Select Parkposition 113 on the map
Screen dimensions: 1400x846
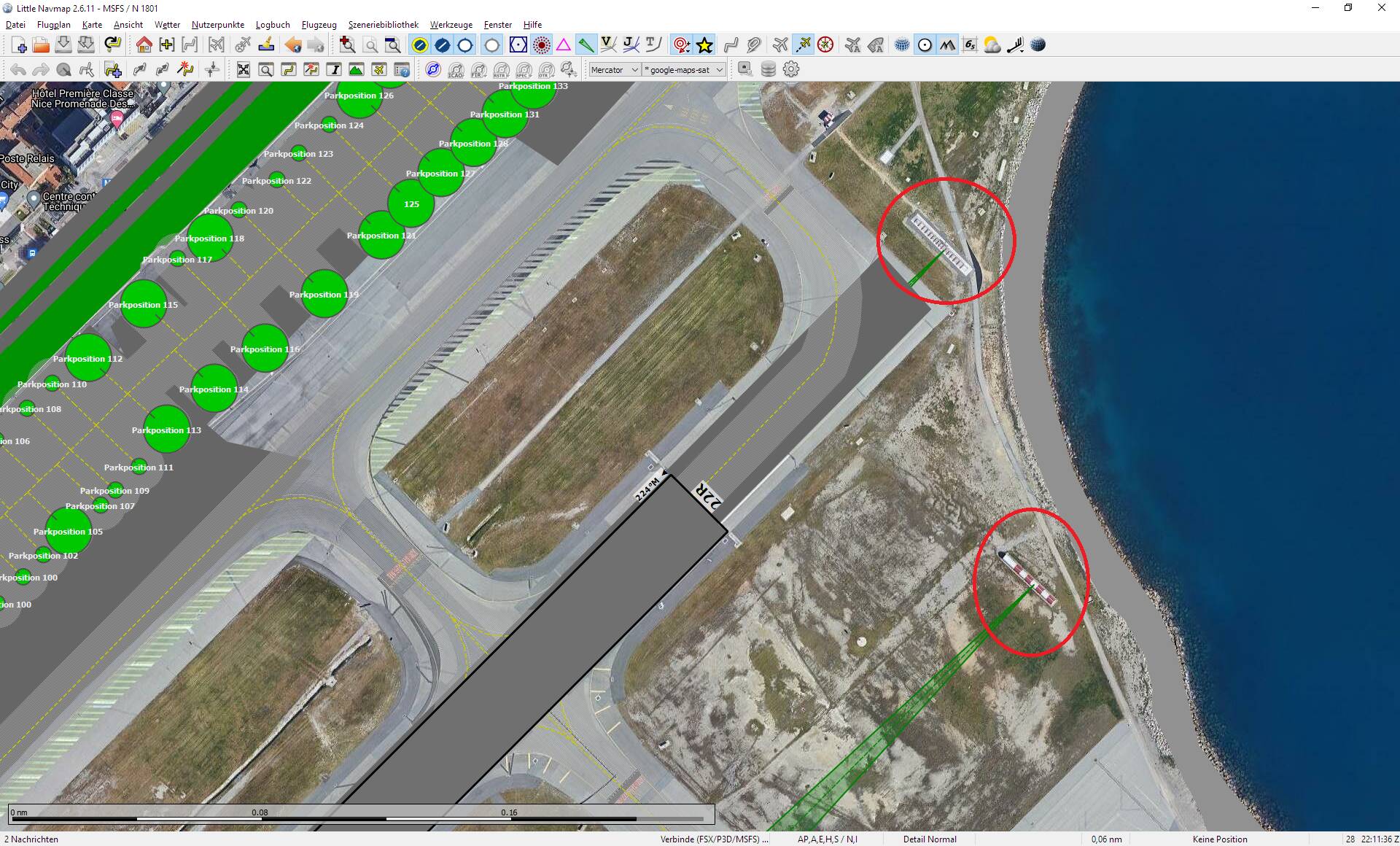tap(167, 430)
